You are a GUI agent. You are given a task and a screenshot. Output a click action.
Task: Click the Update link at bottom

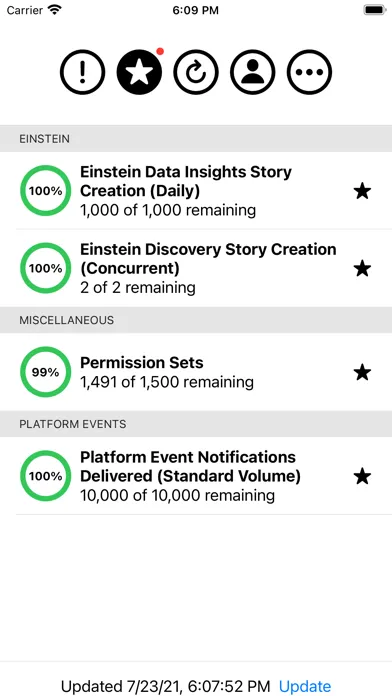point(305,686)
